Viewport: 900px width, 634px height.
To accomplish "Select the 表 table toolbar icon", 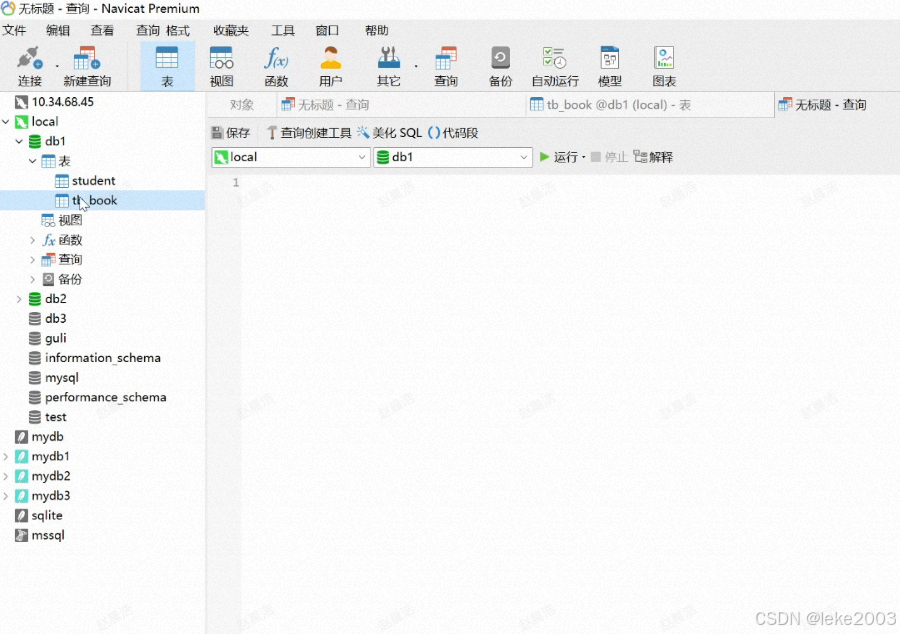I will tap(167, 66).
